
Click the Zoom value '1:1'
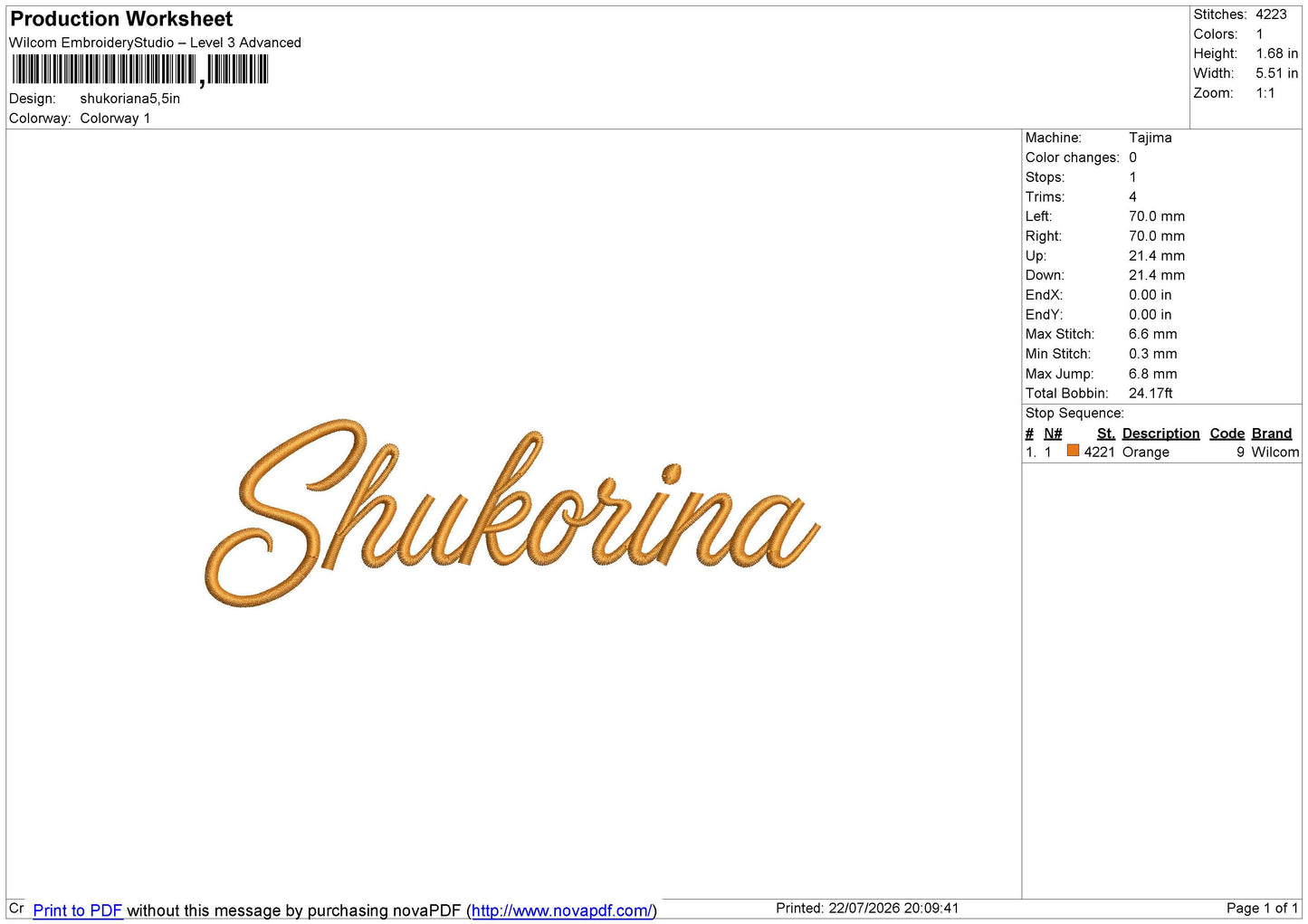(1265, 93)
